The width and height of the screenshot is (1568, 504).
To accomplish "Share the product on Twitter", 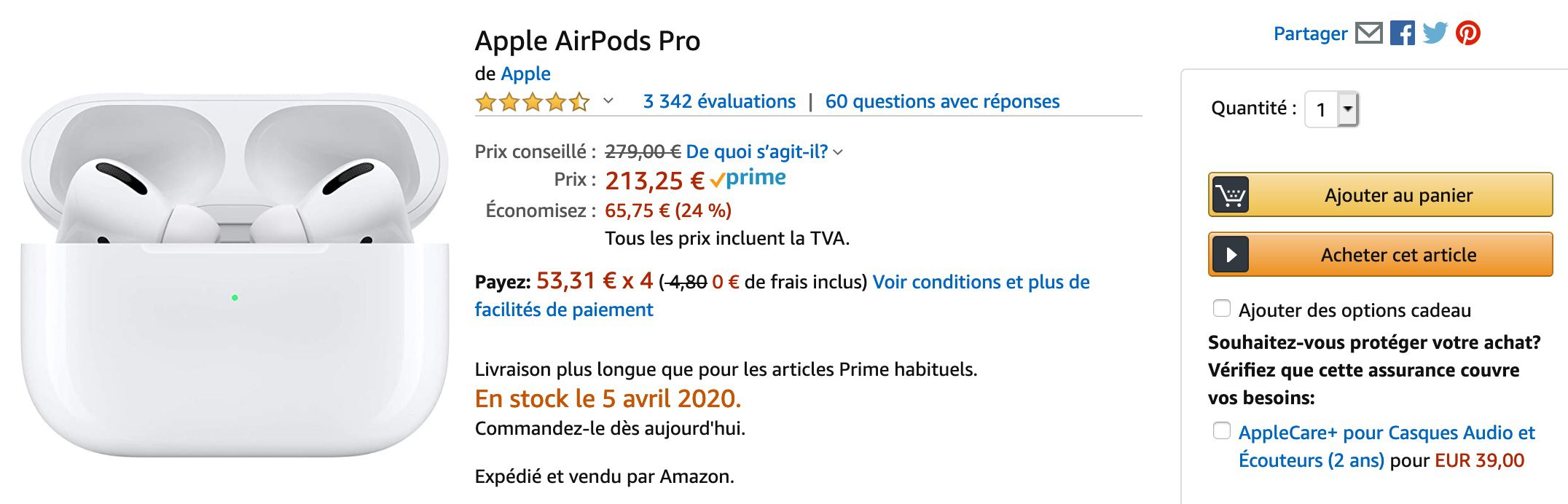I will click(x=1434, y=32).
